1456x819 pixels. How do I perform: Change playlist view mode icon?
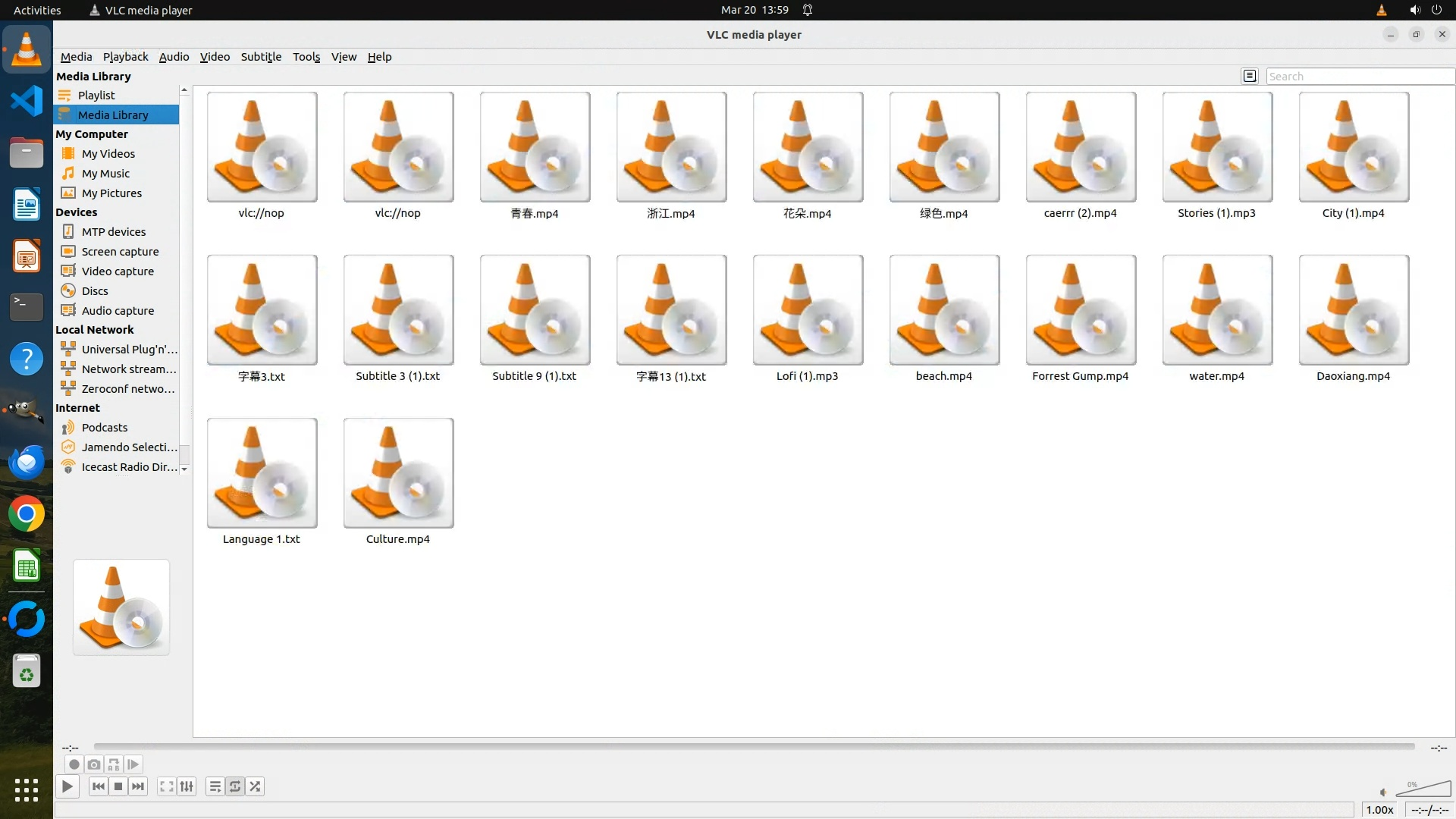click(x=1250, y=76)
